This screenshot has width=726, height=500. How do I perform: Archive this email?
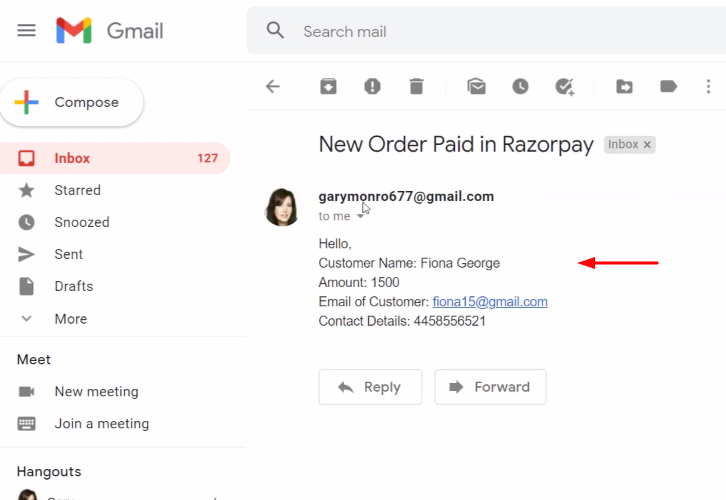328,87
